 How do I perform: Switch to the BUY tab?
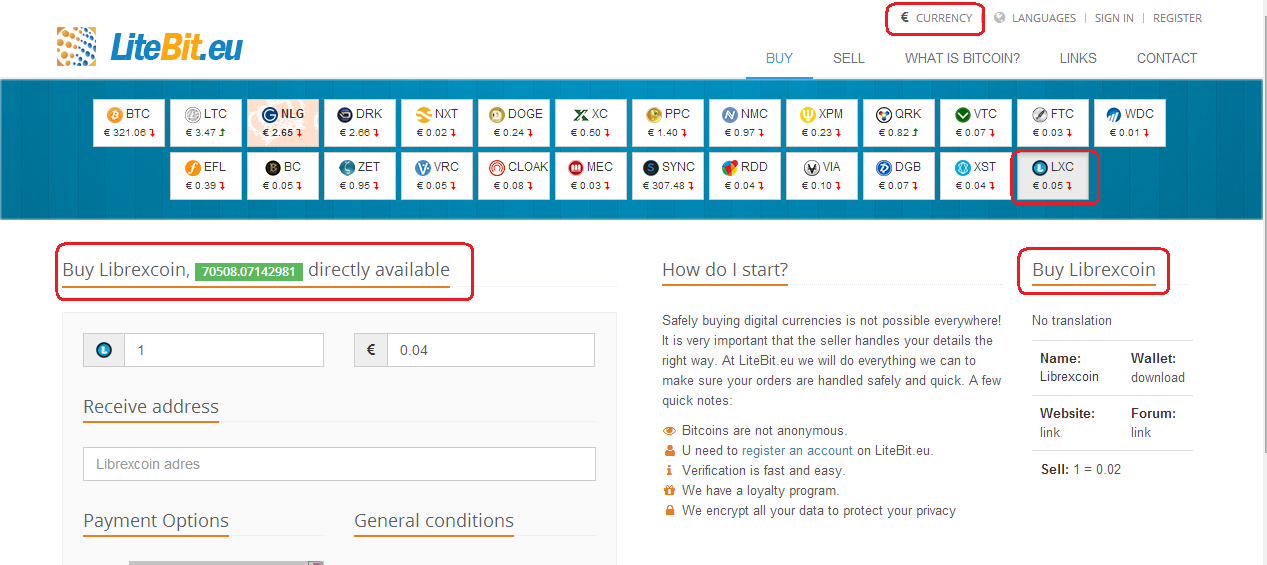779,58
